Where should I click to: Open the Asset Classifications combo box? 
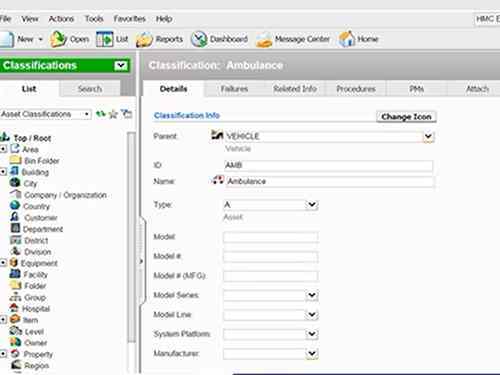[45, 114]
